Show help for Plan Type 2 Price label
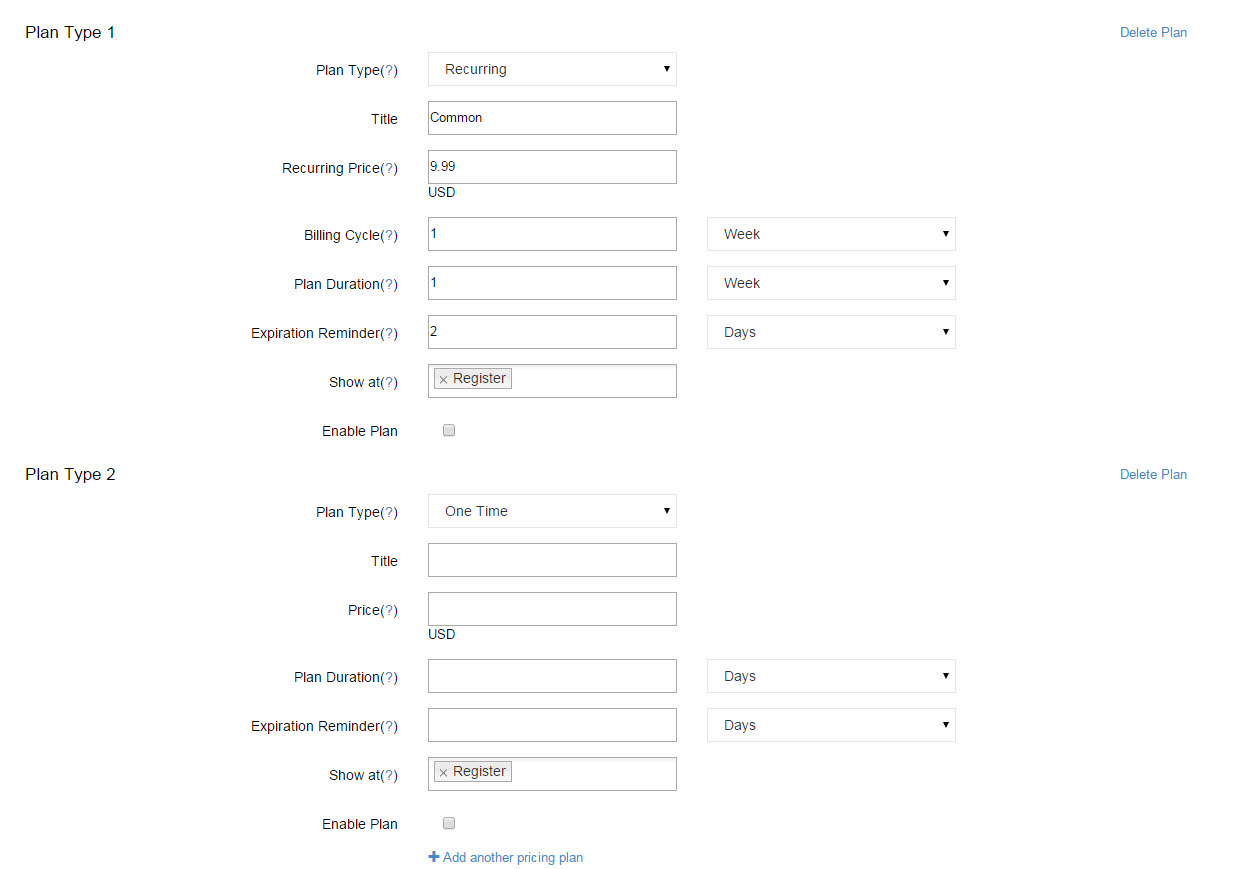 click(389, 610)
